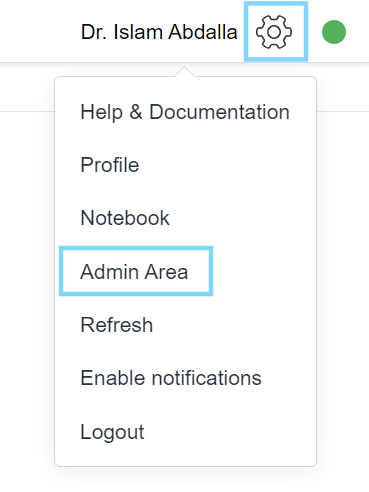Image resolution: width=369 pixels, height=492 pixels.
Task: Sign out of Dr. Islam Abdalla's account
Action: 112,432
